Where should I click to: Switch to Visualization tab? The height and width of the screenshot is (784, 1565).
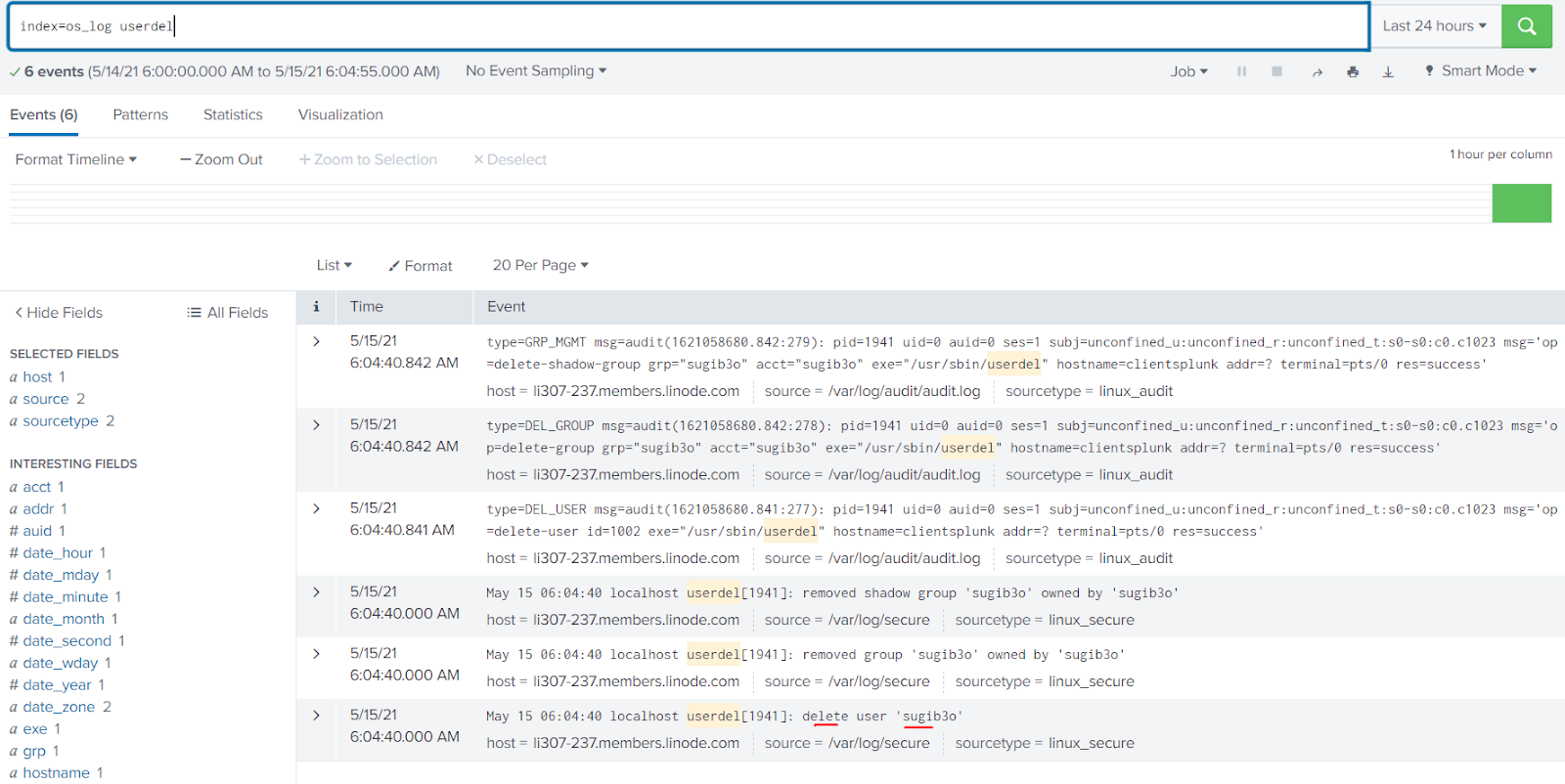point(340,114)
